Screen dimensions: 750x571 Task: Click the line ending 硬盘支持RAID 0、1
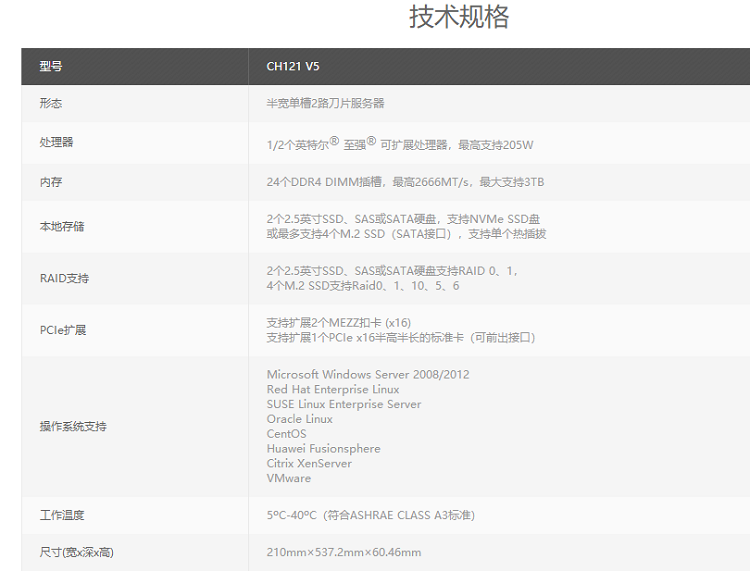(392, 271)
